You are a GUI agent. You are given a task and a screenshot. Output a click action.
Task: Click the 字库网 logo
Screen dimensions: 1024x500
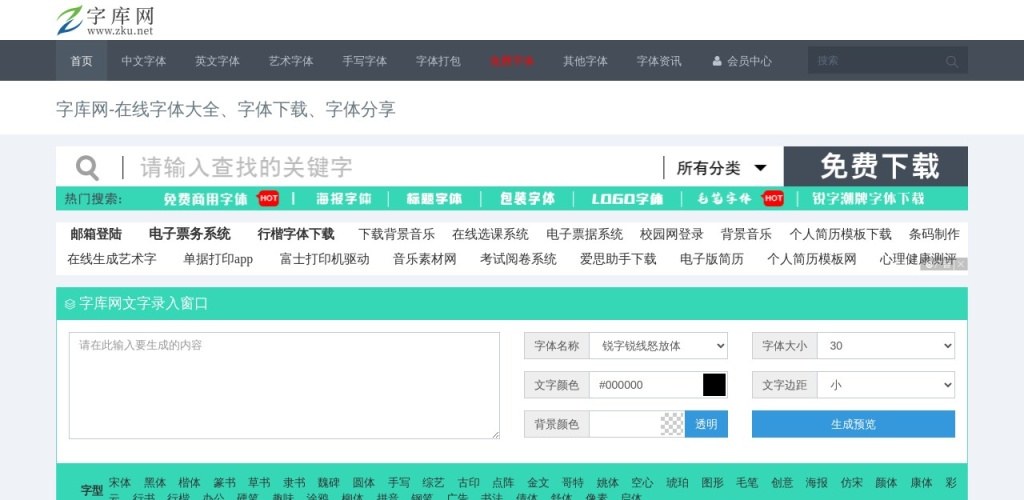105,20
